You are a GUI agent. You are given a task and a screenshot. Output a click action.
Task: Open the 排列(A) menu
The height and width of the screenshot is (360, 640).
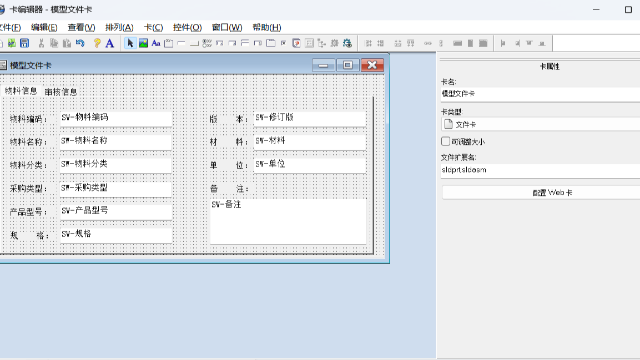(119, 27)
